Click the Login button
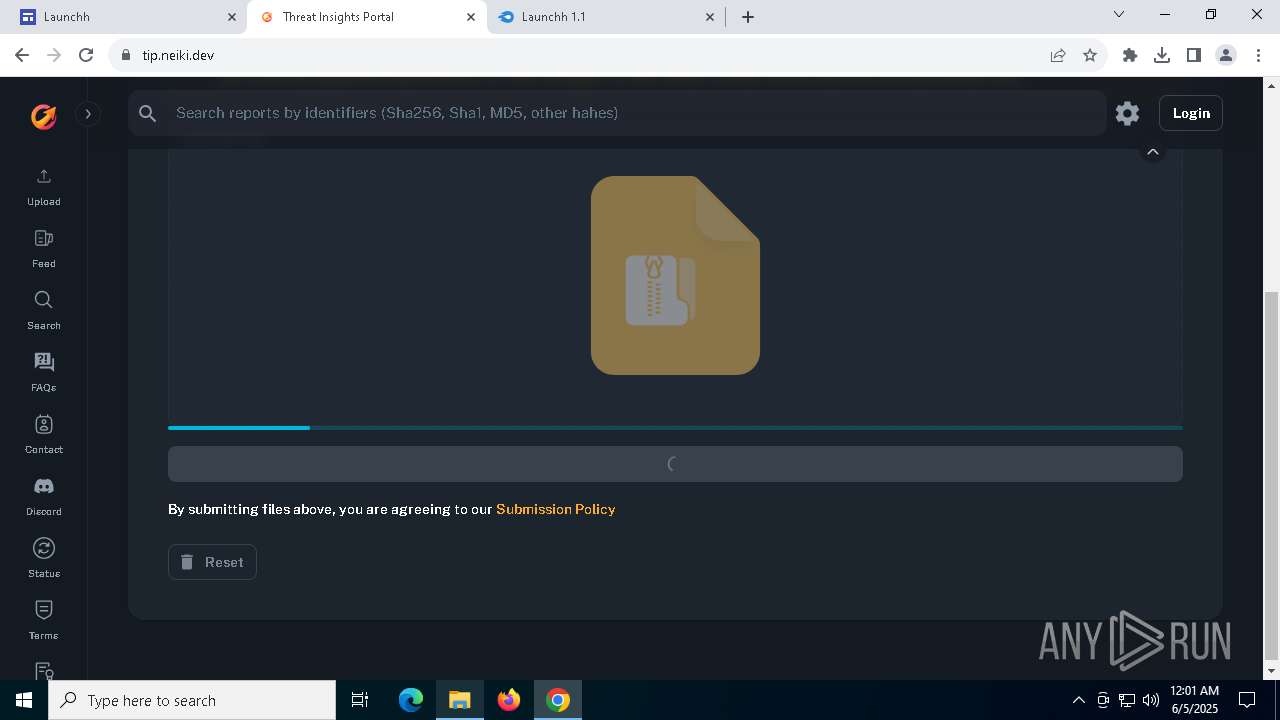The width and height of the screenshot is (1280, 720). tap(1191, 113)
